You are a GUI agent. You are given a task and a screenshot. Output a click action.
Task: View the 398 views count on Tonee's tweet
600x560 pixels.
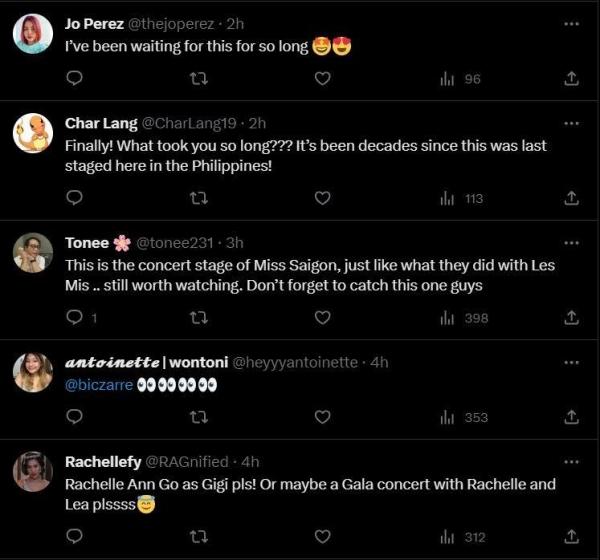[x=464, y=317]
